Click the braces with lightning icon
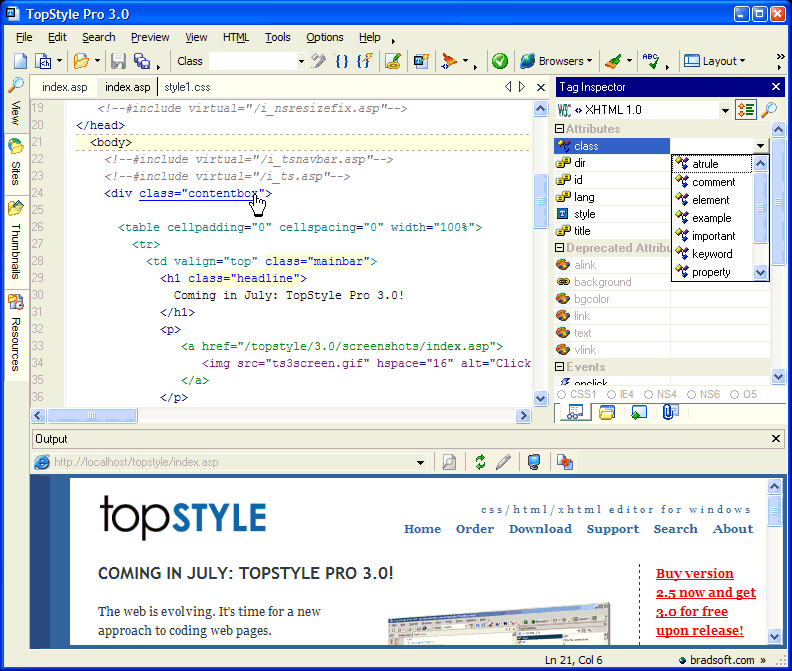 [x=364, y=61]
